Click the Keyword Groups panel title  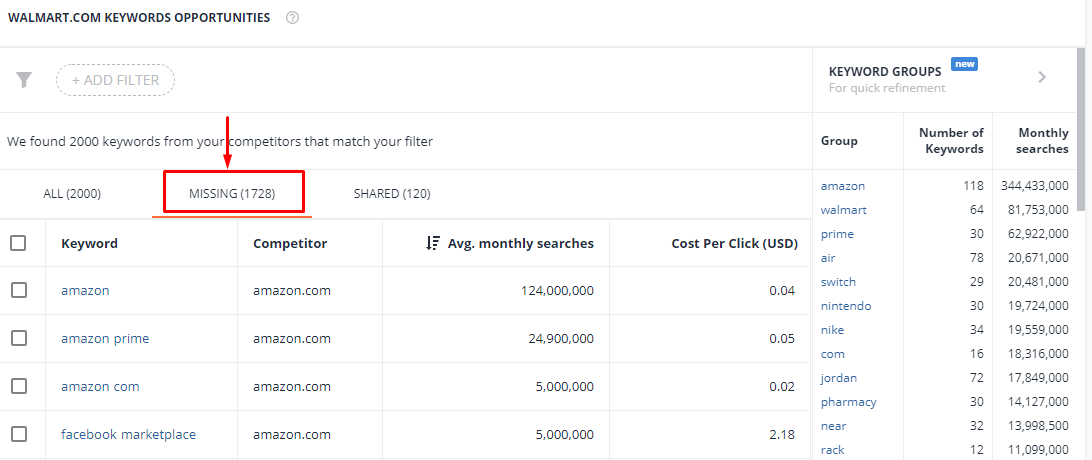[x=885, y=72]
